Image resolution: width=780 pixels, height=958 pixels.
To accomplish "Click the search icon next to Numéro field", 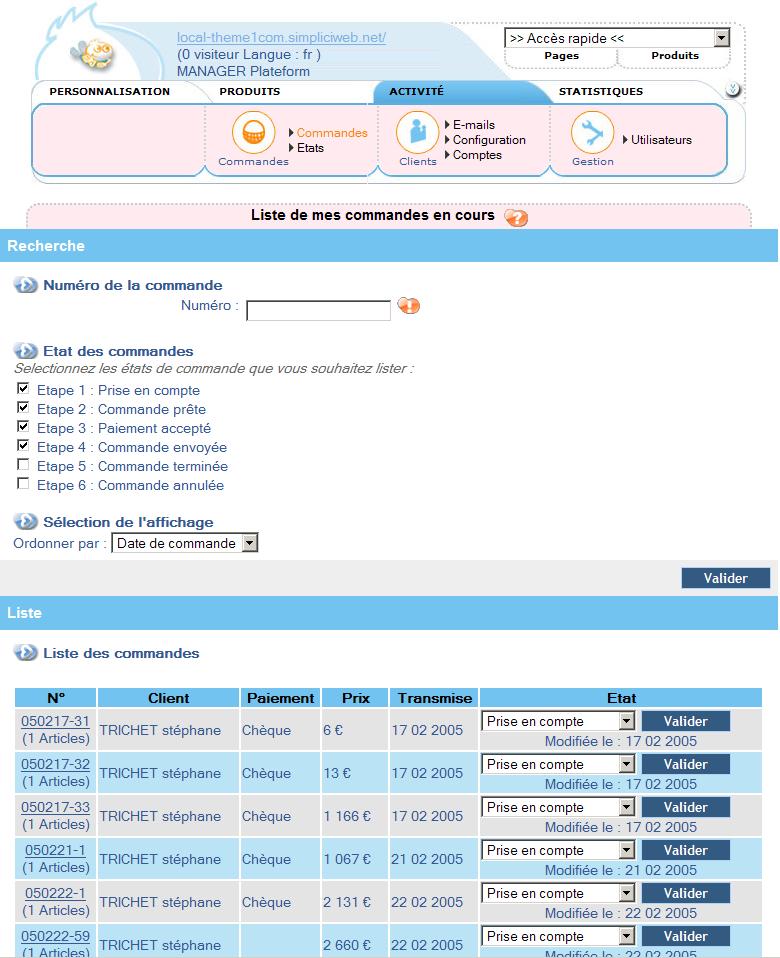I will [x=408, y=306].
